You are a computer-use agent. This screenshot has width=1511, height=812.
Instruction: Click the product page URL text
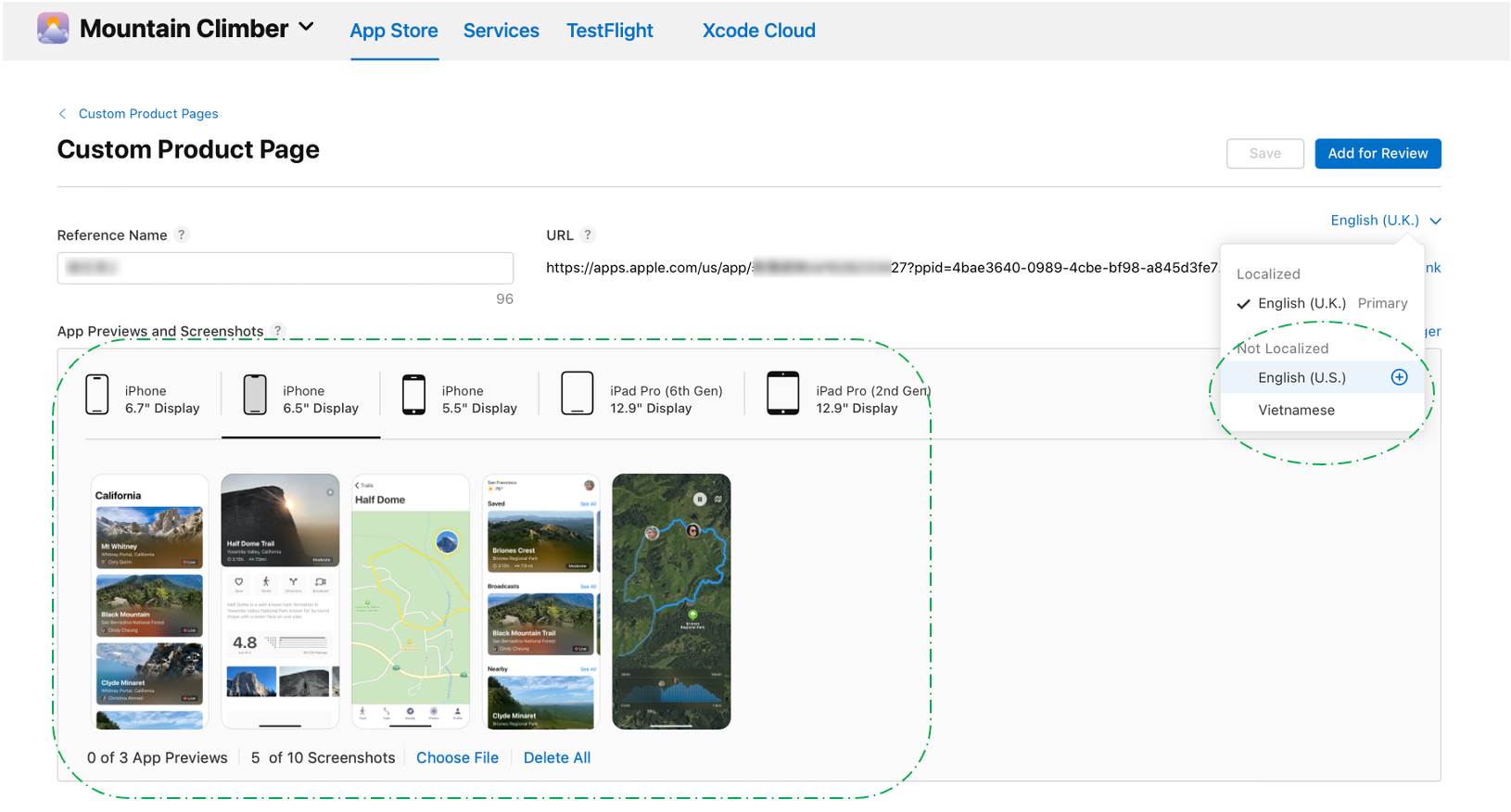click(882, 268)
